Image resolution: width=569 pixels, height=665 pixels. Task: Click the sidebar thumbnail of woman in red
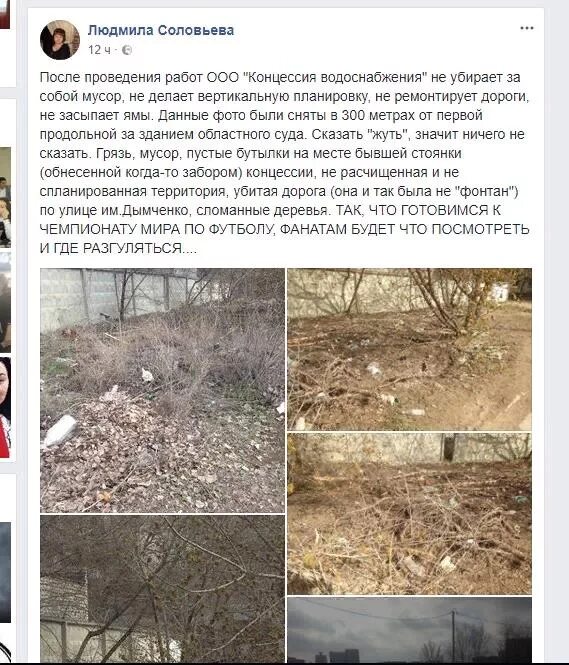(x=5, y=407)
